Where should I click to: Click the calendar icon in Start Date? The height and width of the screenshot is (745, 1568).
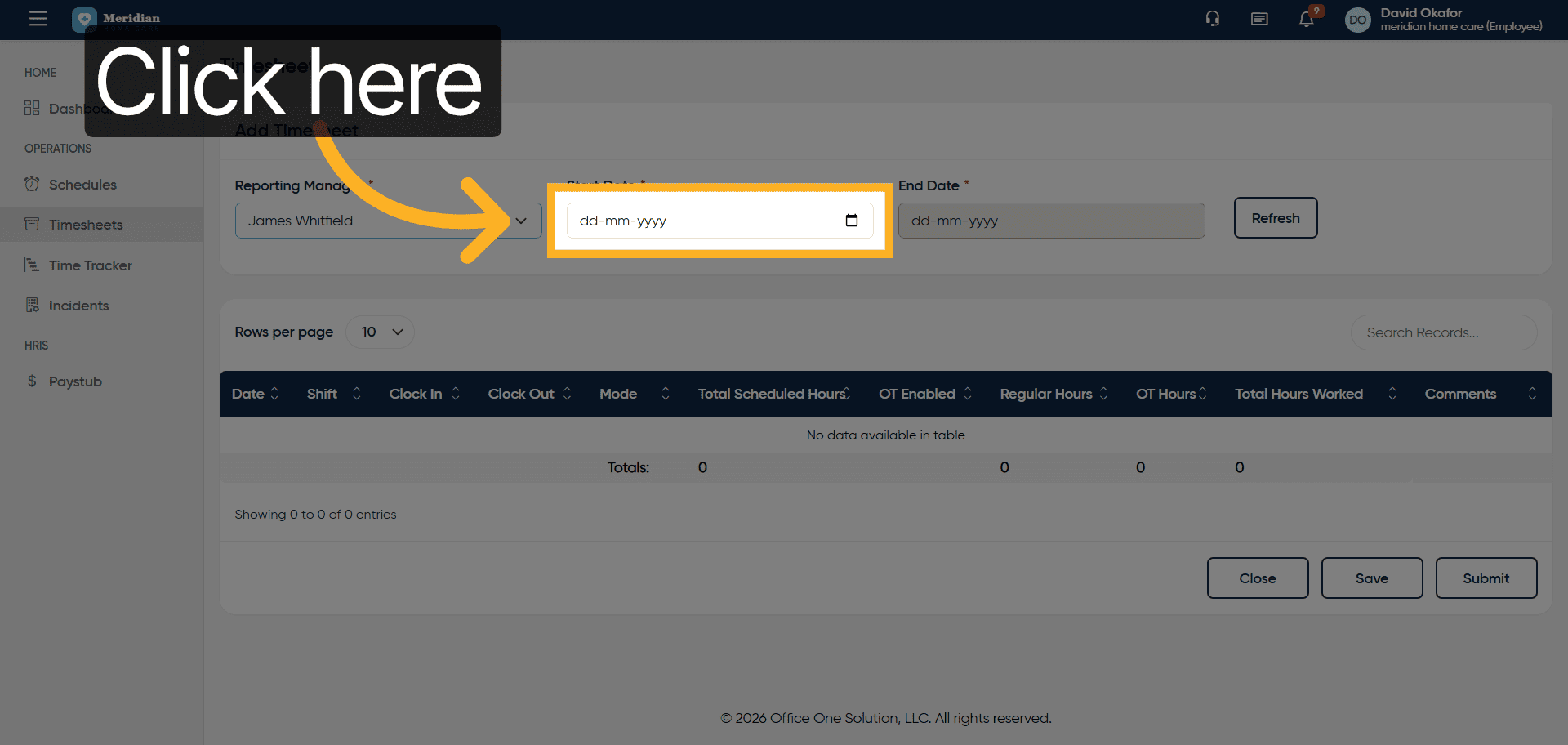[851, 221]
